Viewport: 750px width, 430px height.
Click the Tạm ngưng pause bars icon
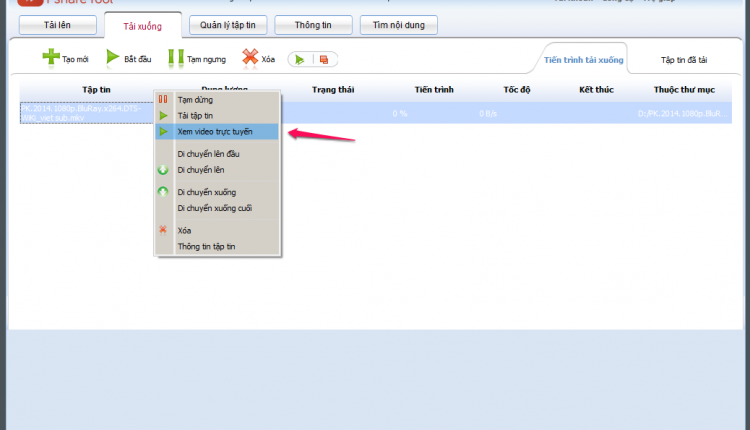point(176,57)
